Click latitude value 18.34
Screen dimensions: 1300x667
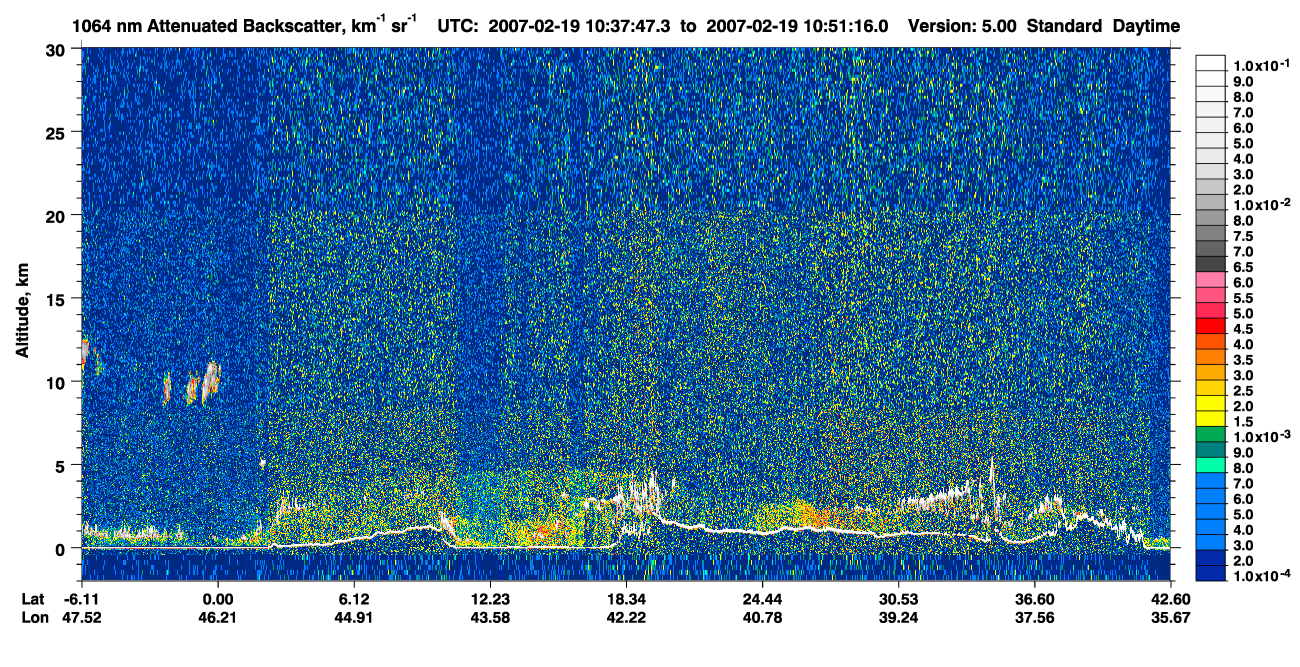[626, 598]
